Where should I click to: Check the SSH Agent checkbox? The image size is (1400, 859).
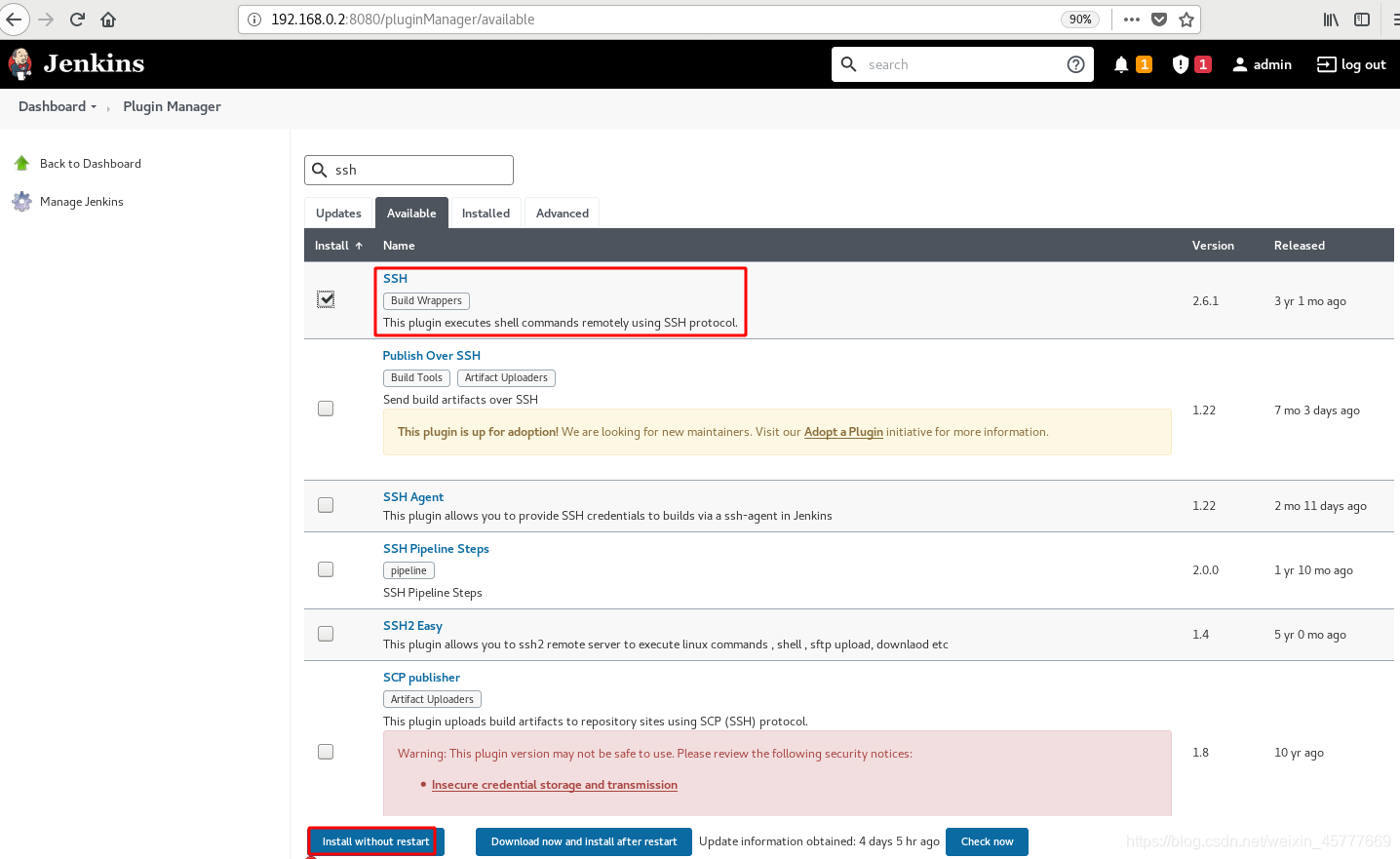click(x=326, y=505)
